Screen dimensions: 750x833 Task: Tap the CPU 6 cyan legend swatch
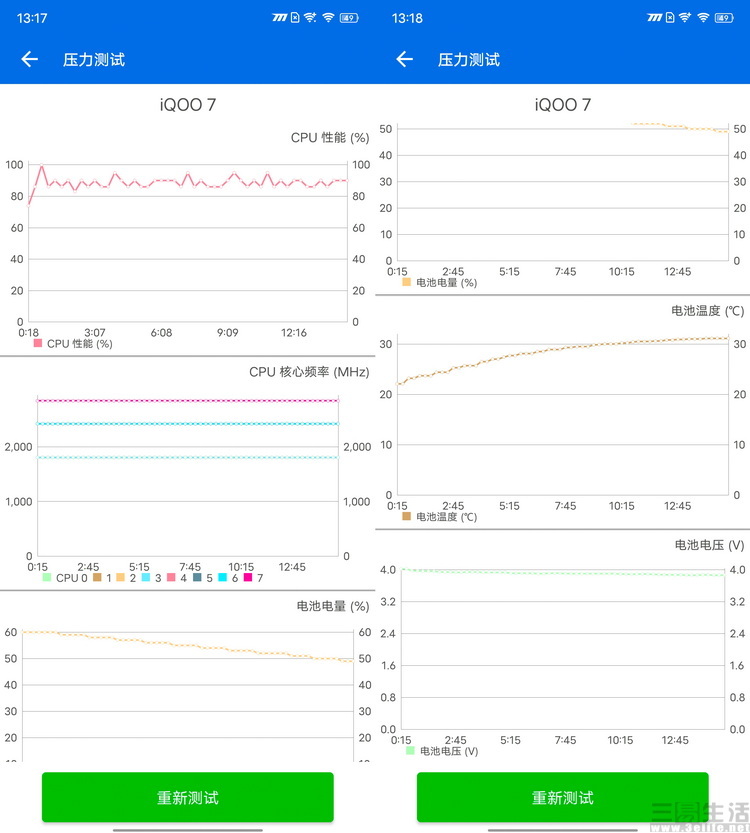click(223, 577)
